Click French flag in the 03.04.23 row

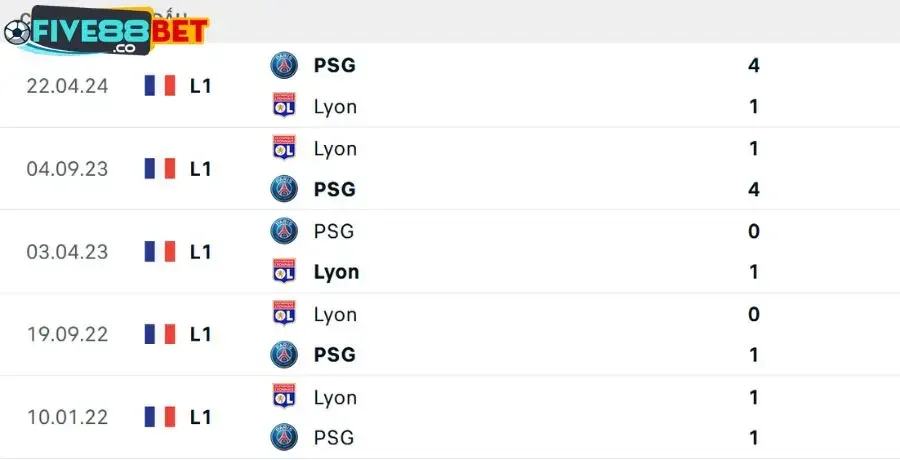[x=160, y=251]
